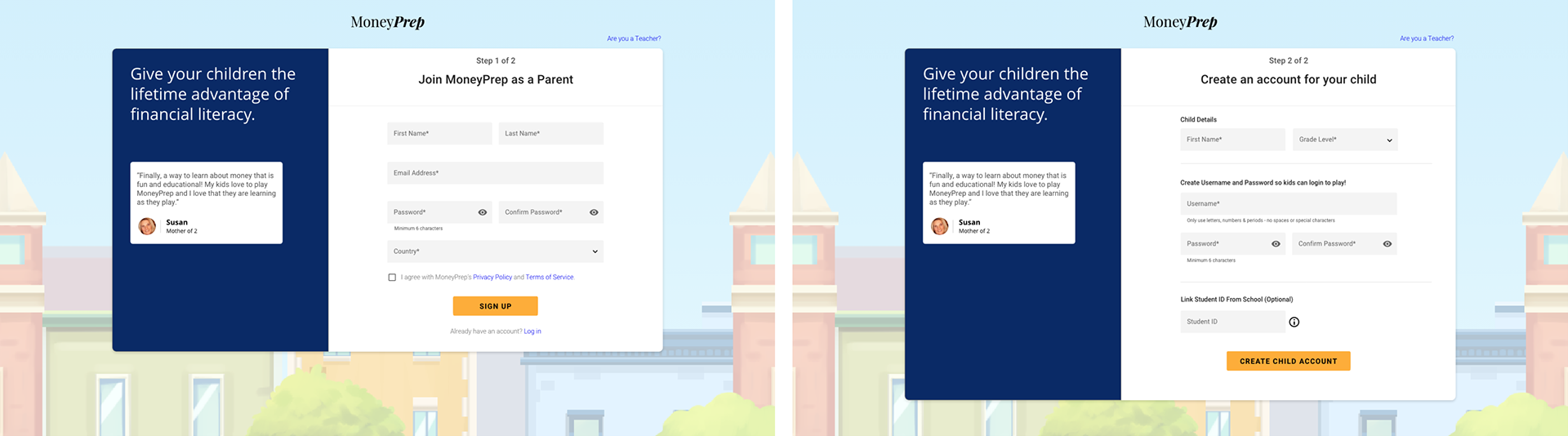The width and height of the screenshot is (1568, 436).
Task: Click the MoneyPrep logo on the child account page
Action: pos(1180,22)
